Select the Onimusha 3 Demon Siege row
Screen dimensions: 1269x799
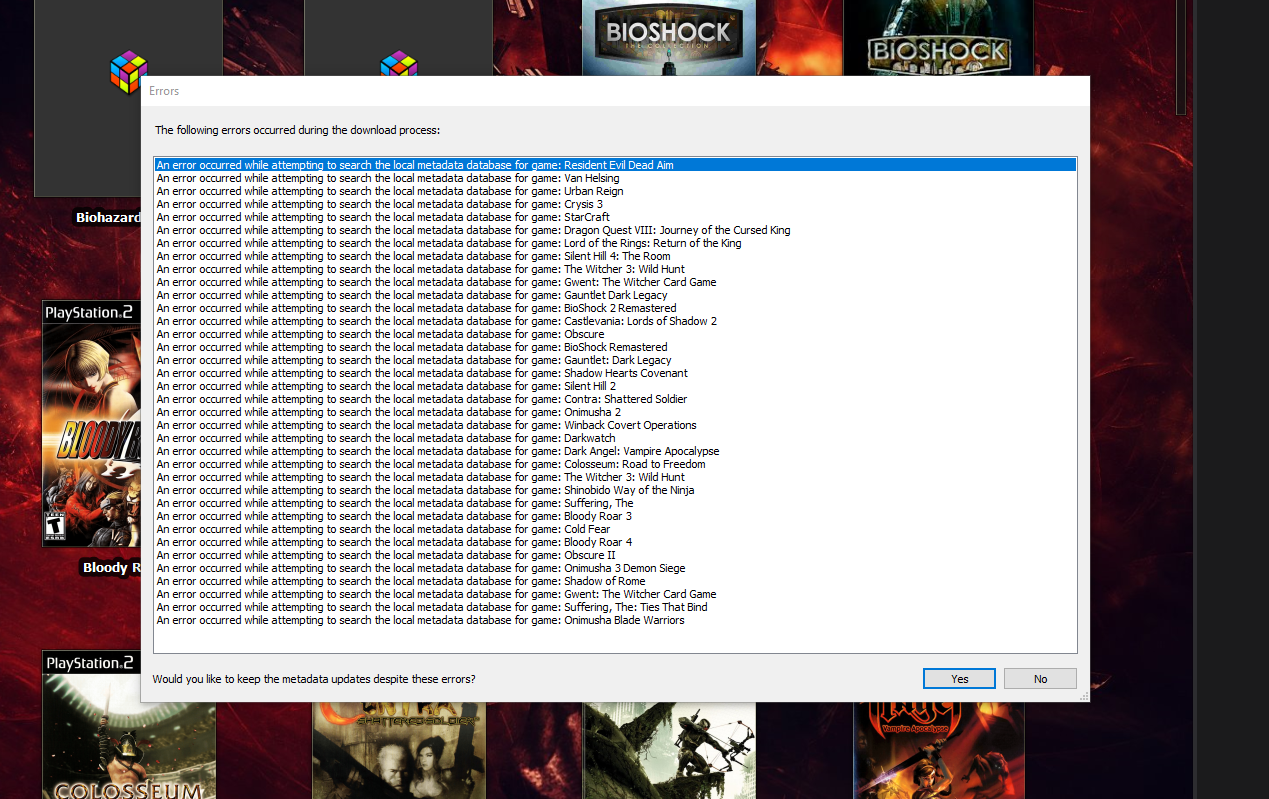615,568
